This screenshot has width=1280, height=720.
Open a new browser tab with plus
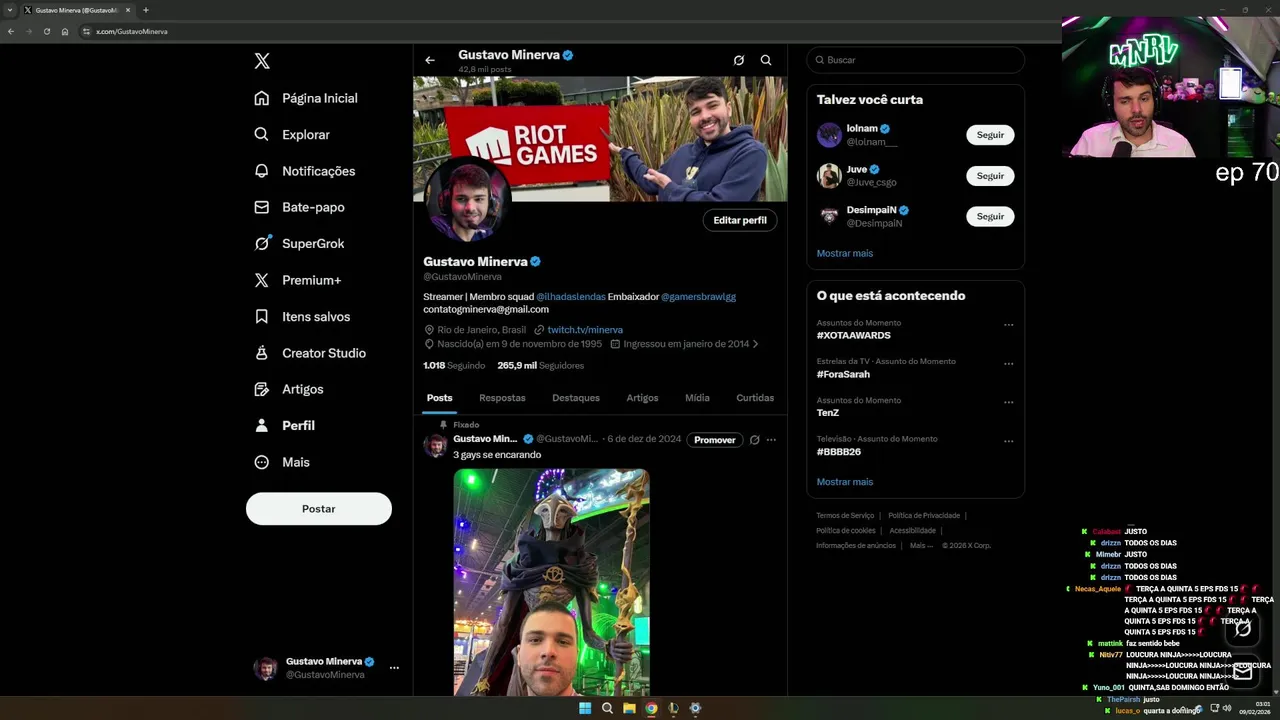[x=145, y=10]
